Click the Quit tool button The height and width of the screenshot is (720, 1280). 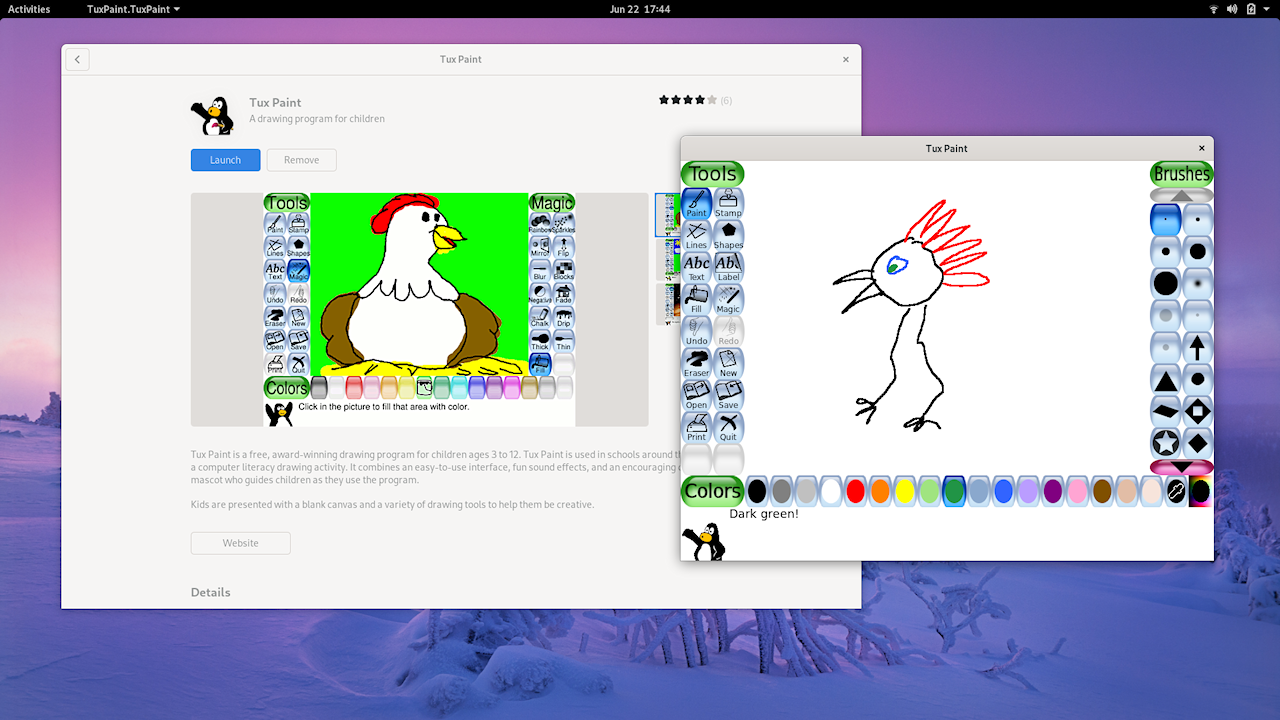coord(728,427)
